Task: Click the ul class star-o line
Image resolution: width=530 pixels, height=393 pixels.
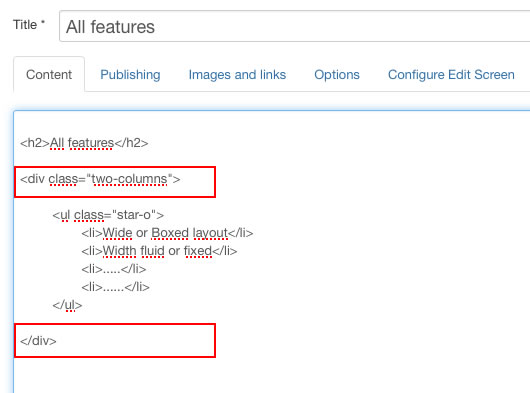Action: [108, 215]
